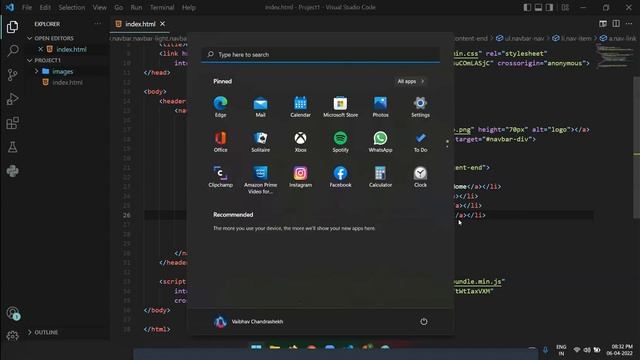
Task: Open Manage gear in VS Code
Action: click(x=13, y=336)
